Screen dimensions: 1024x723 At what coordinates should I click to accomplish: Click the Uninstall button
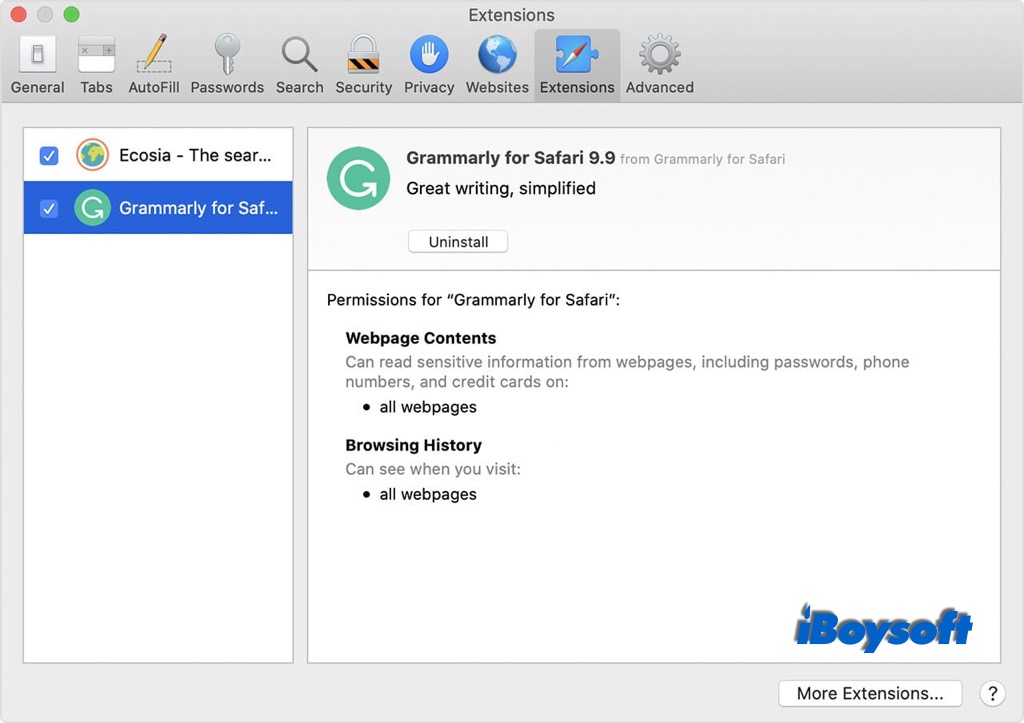click(x=458, y=242)
